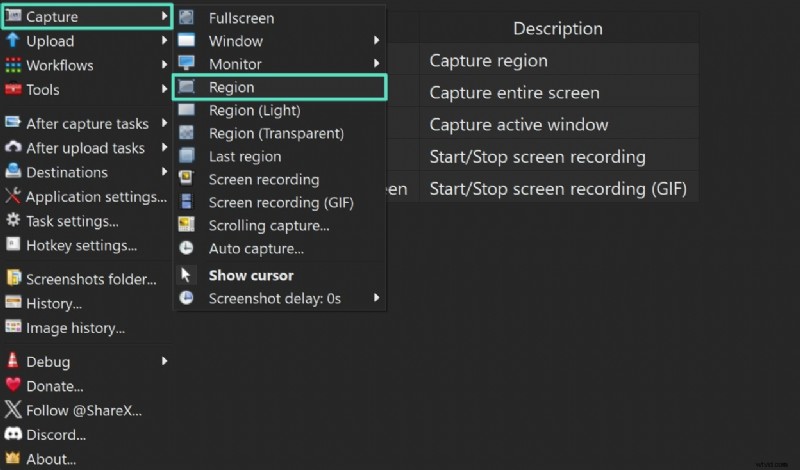Click the Region (Transparent) icon
800x470 pixels.
pos(187,133)
